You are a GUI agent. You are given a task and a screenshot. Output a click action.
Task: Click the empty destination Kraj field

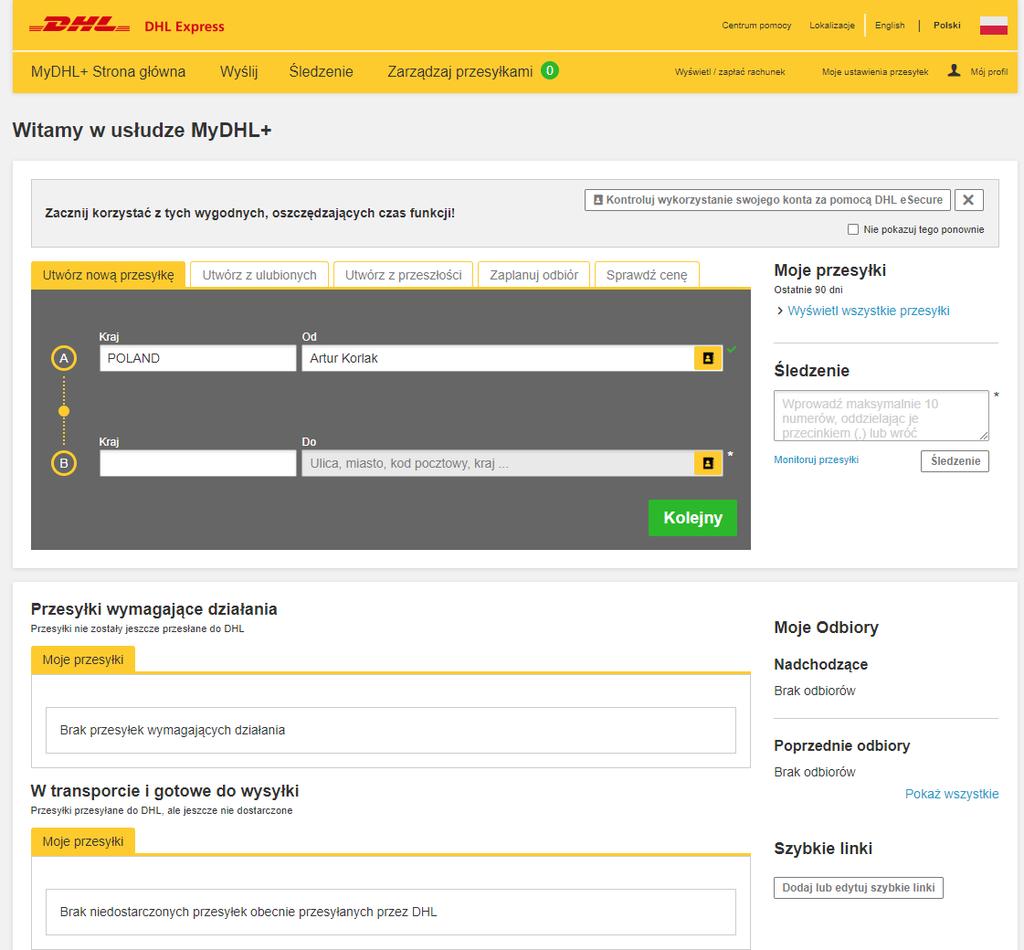point(198,464)
